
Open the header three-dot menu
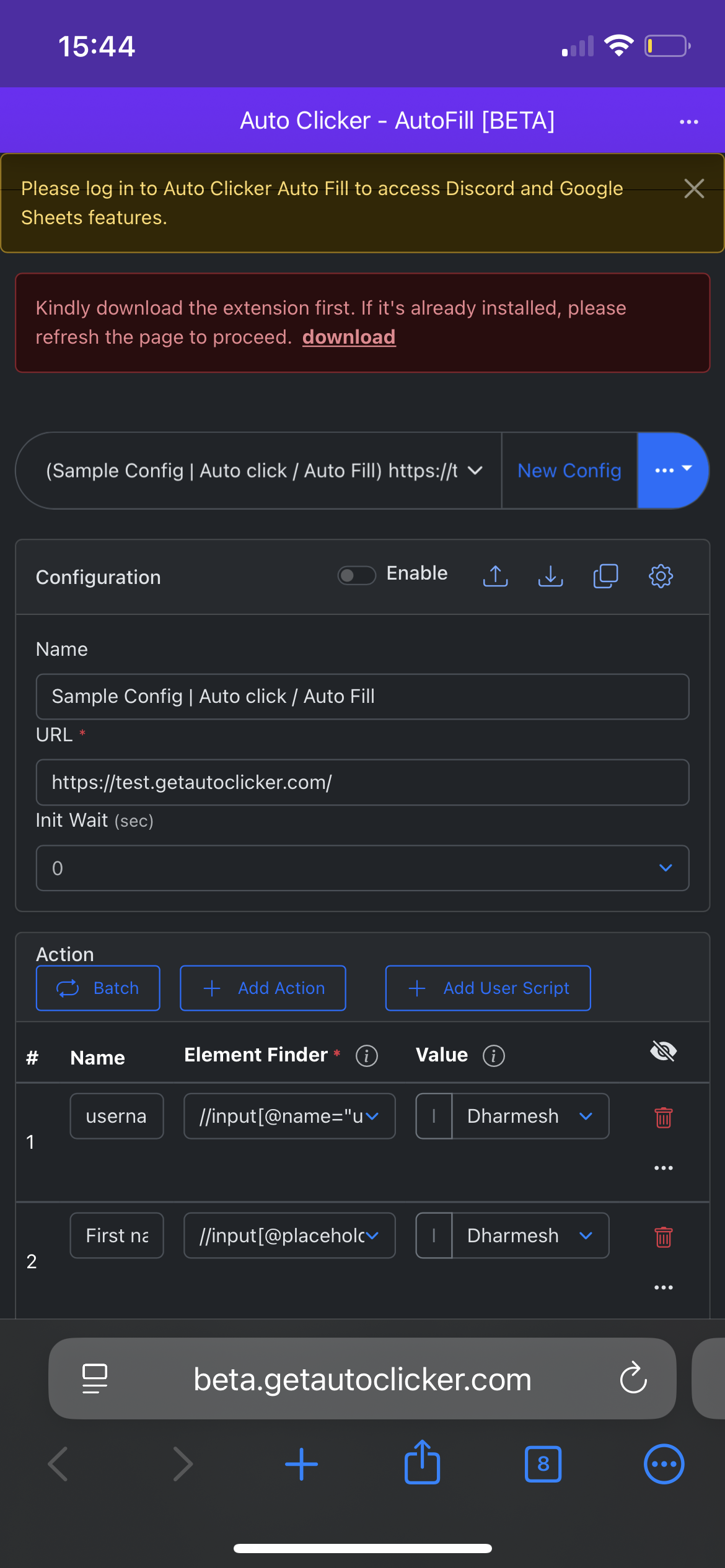pos(688,122)
